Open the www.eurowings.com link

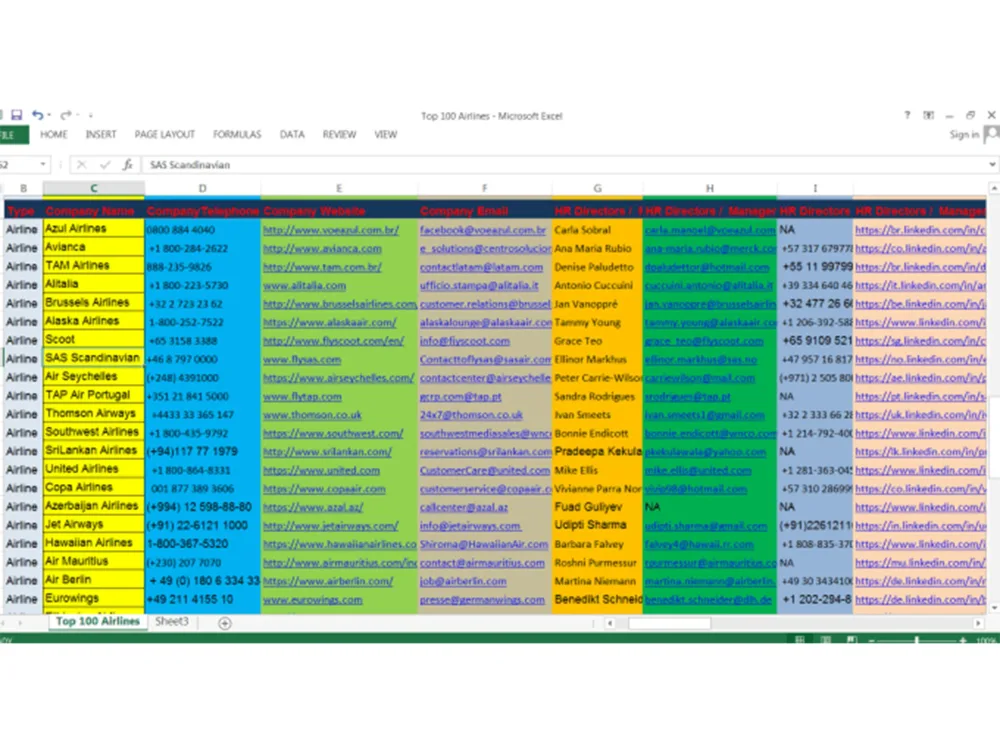tap(312, 600)
